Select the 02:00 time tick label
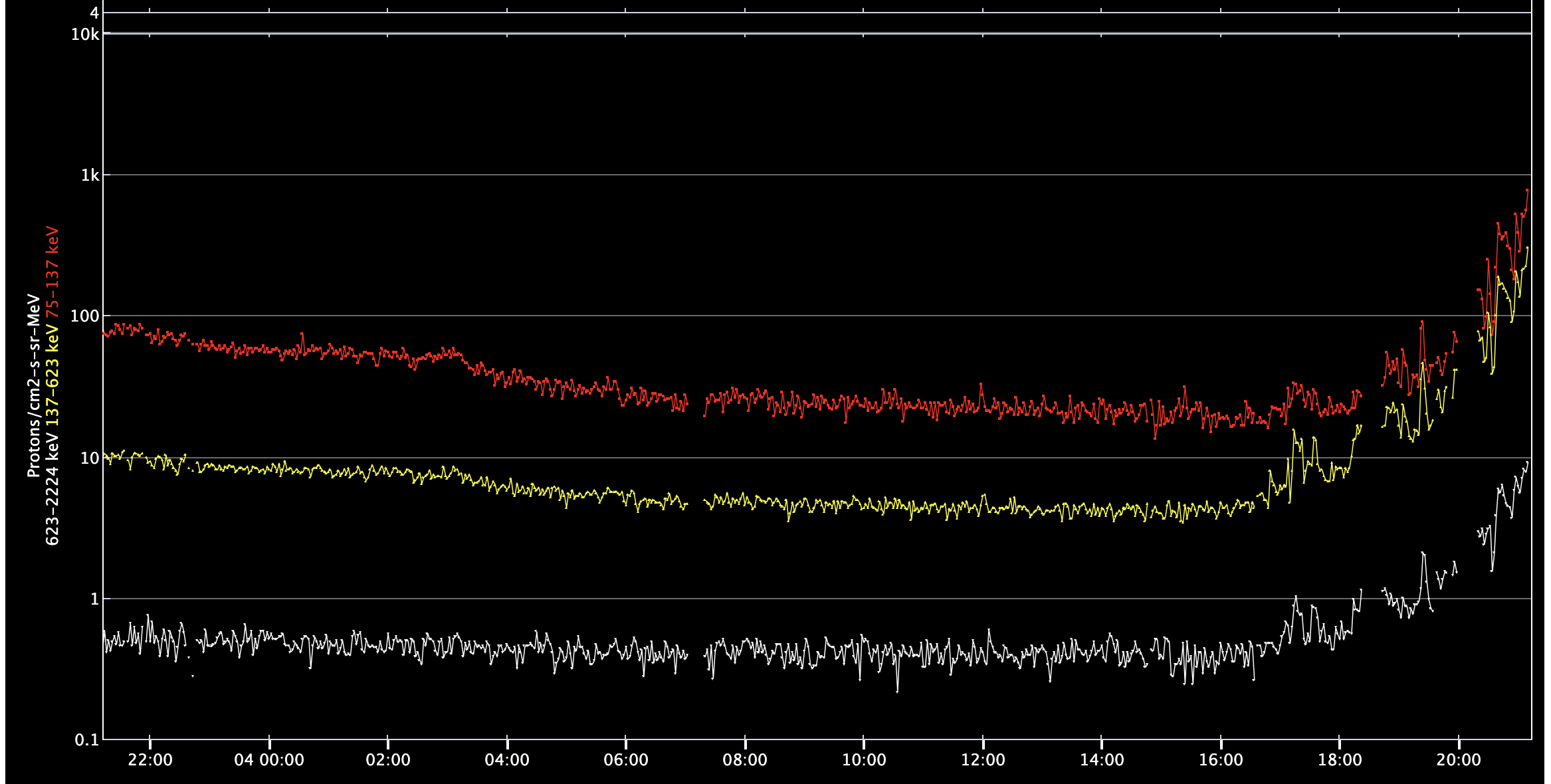 tap(388, 760)
